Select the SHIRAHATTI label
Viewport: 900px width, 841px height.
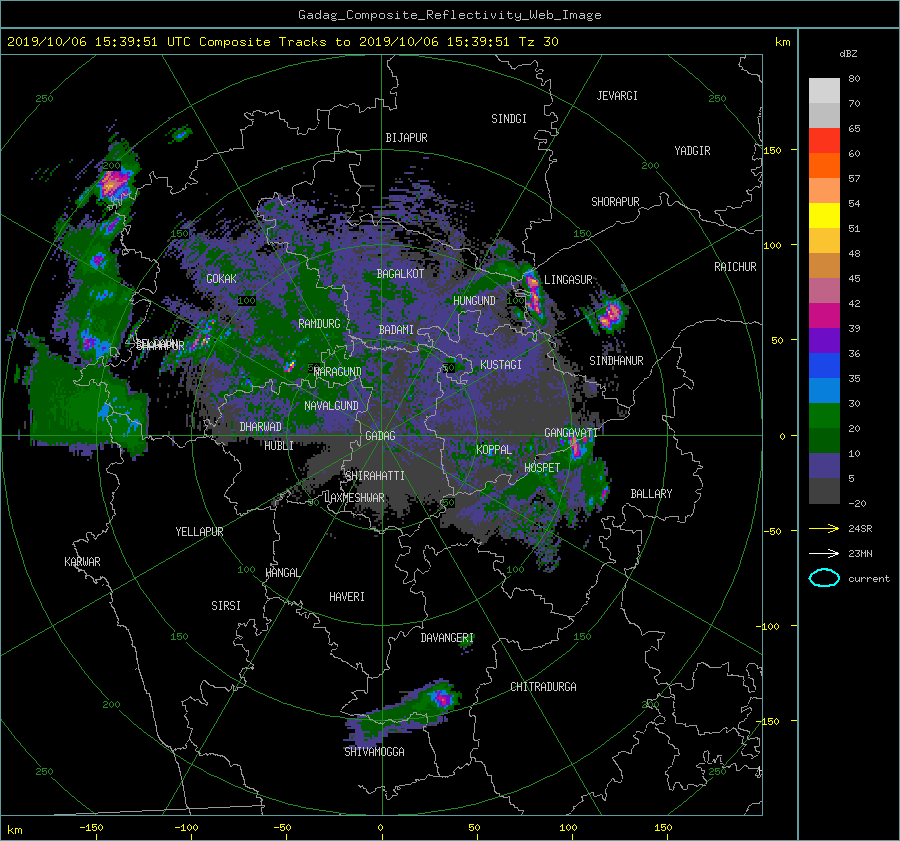pos(375,476)
